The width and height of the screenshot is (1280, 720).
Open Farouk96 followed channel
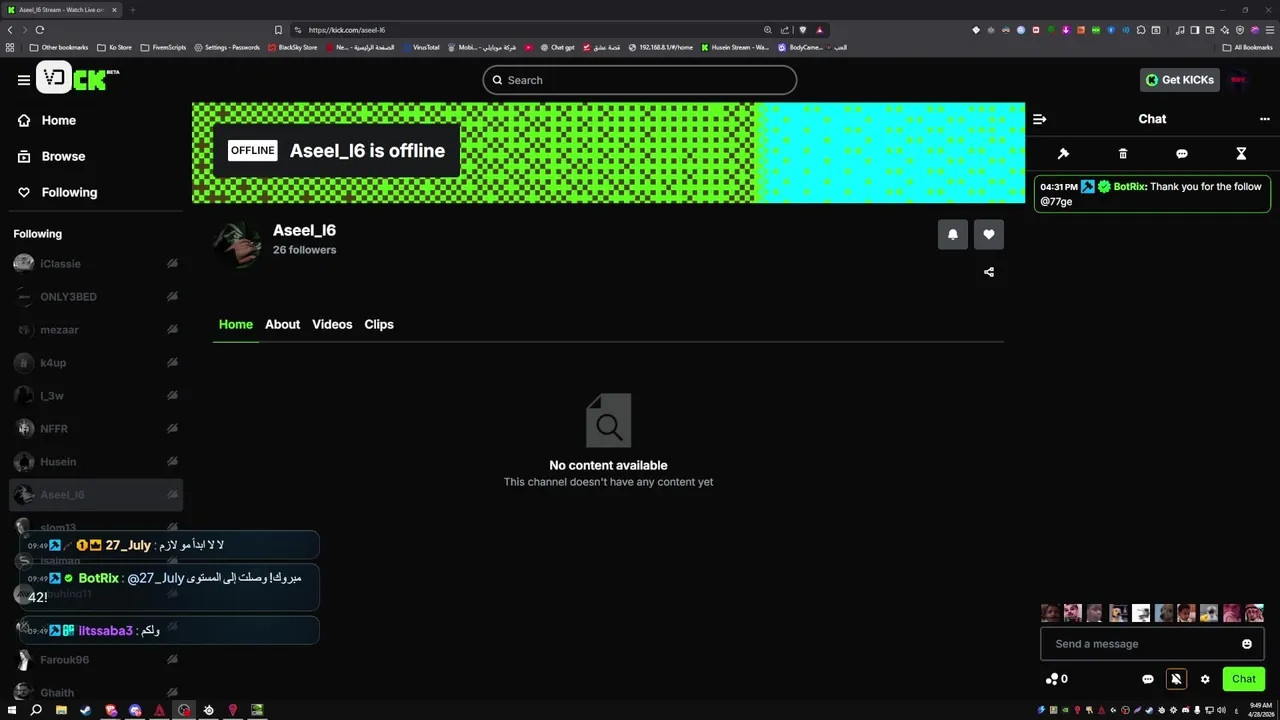point(96,660)
